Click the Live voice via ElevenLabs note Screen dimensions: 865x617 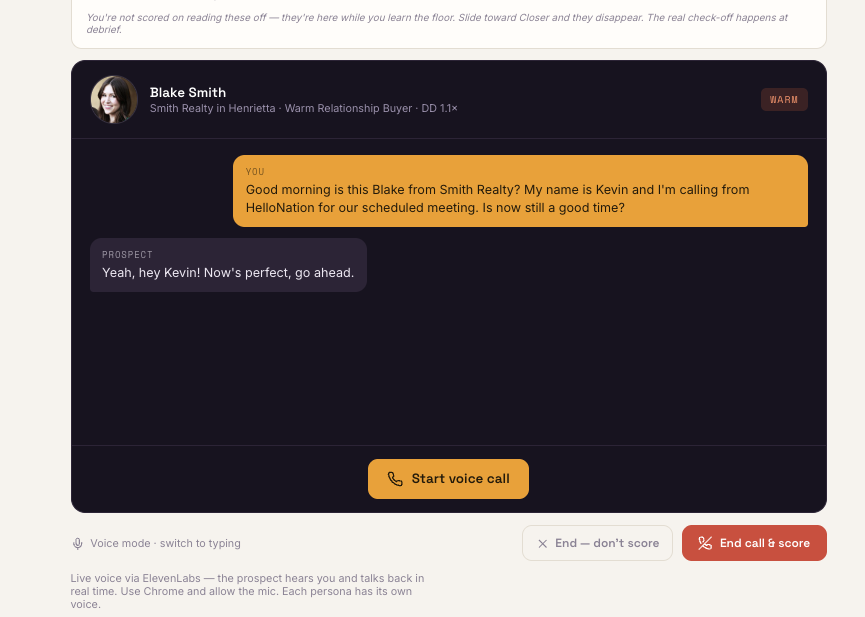(x=247, y=591)
